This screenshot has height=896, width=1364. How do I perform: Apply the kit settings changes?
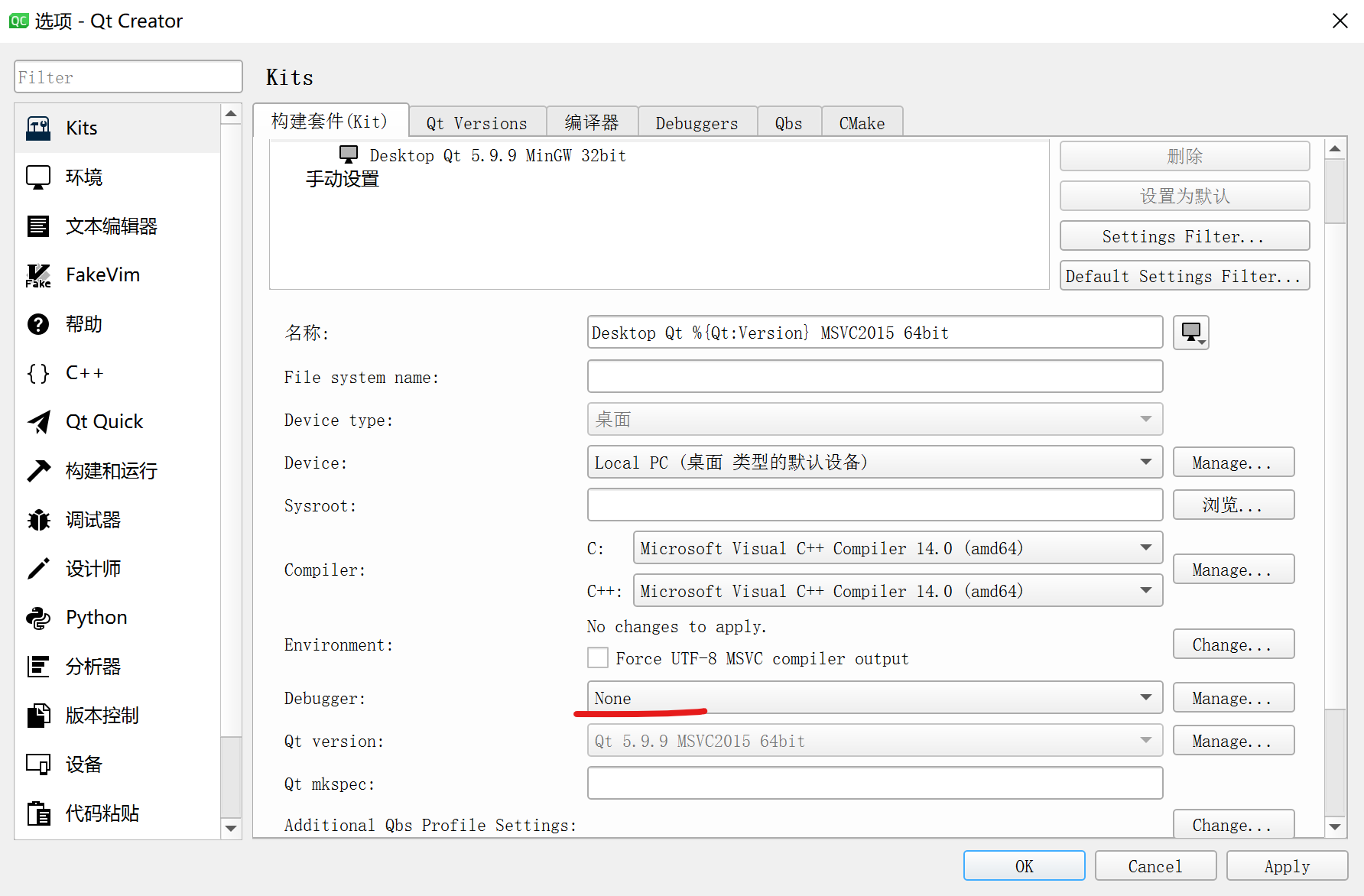click(x=1287, y=865)
